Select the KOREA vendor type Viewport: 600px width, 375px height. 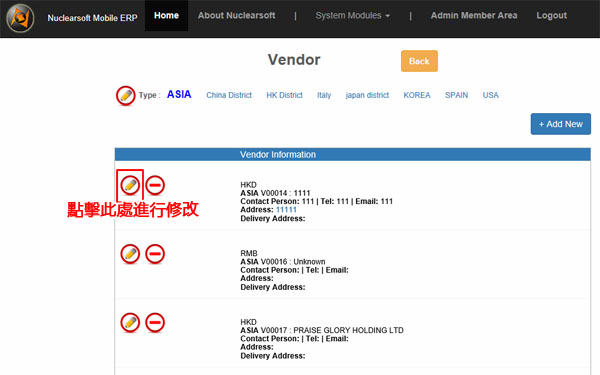pyautogui.click(x=417, y=95)
